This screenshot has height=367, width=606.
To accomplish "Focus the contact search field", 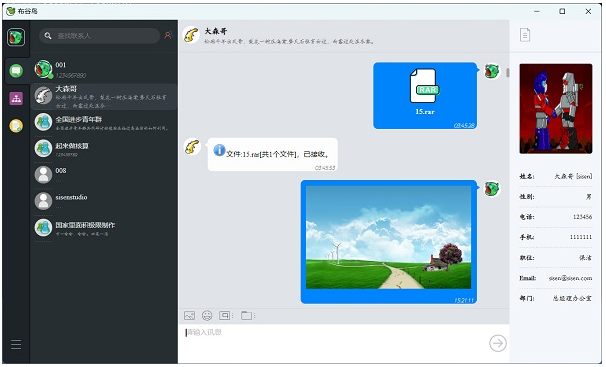I will tap(99, 36).
